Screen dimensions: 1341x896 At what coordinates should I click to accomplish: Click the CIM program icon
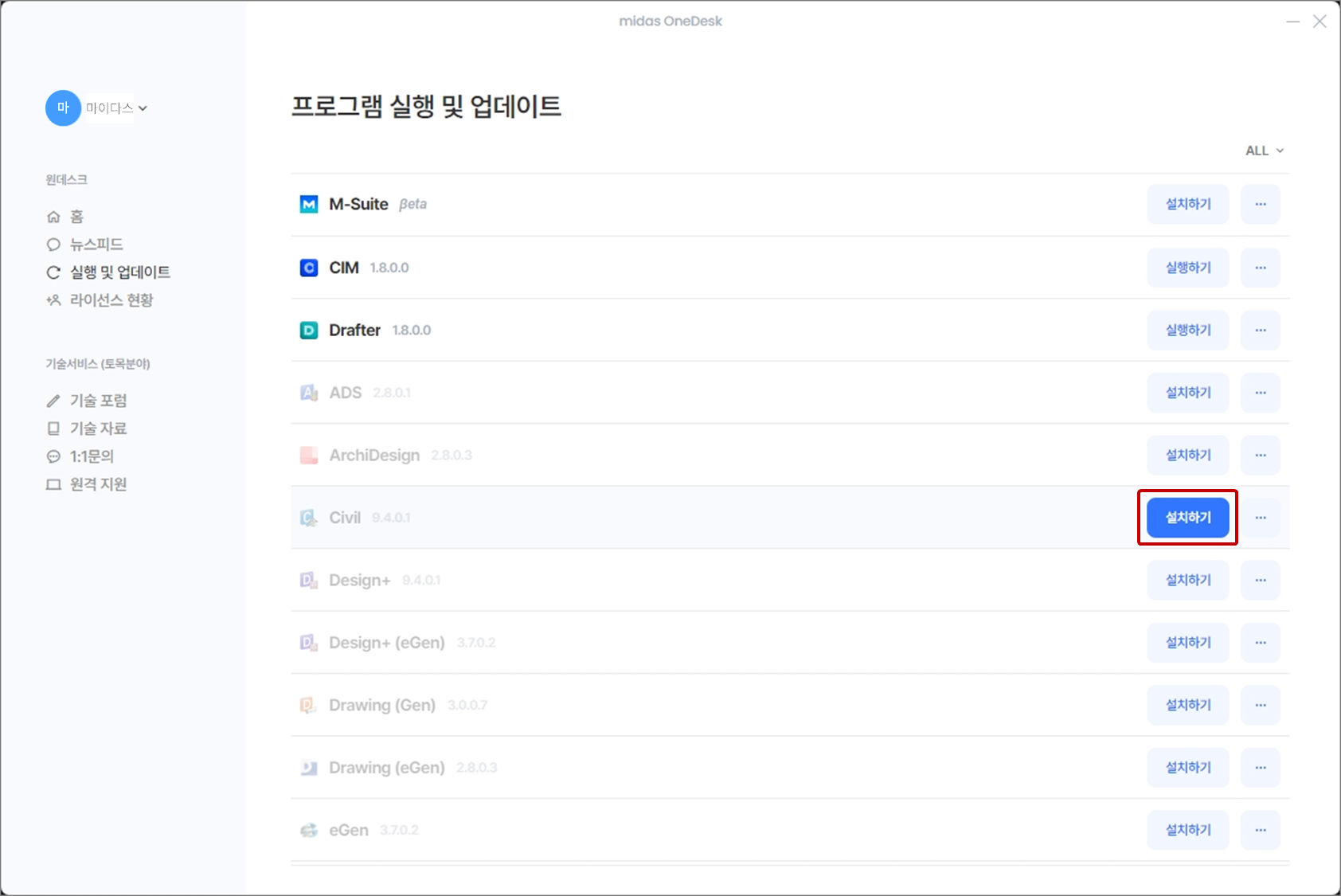point(309,268)
